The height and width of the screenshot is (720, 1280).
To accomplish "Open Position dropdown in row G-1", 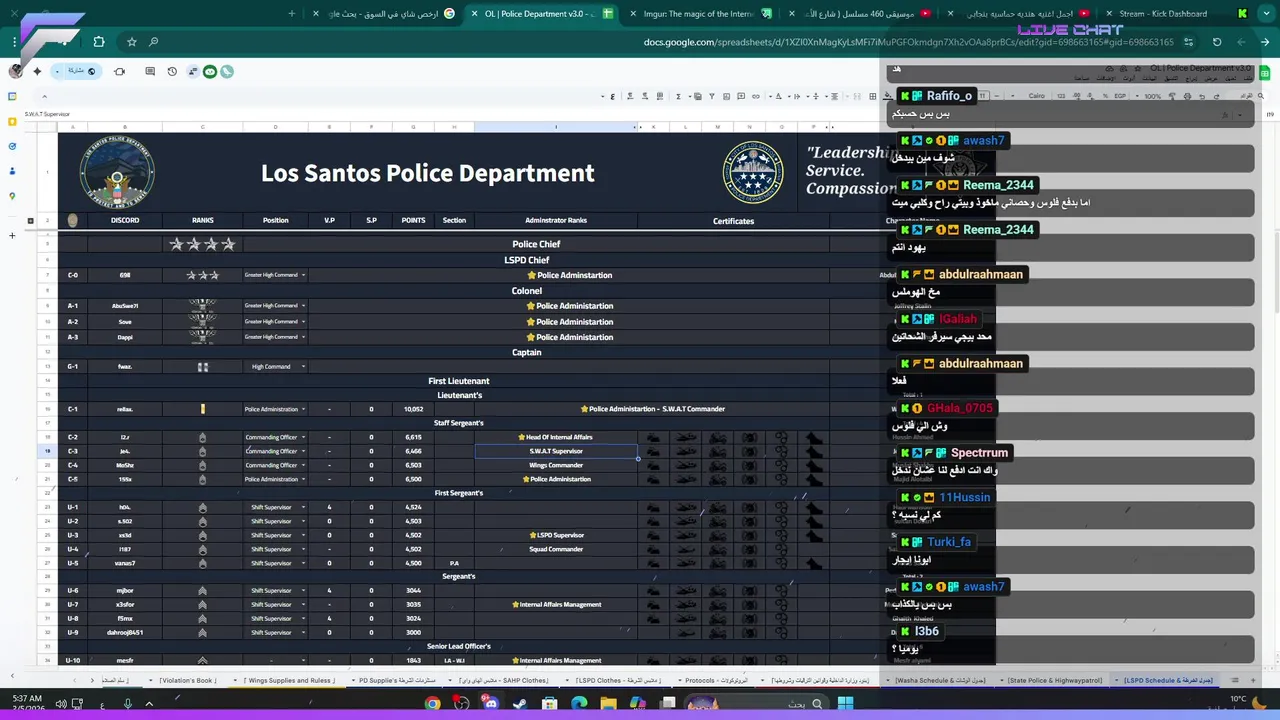I will click(304, 367).
